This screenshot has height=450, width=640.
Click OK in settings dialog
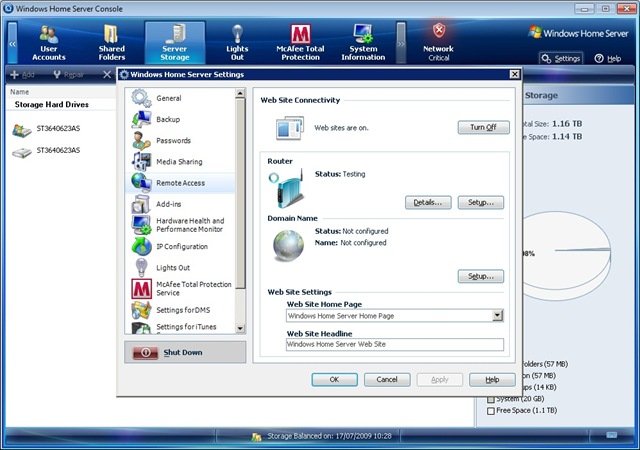335,380
